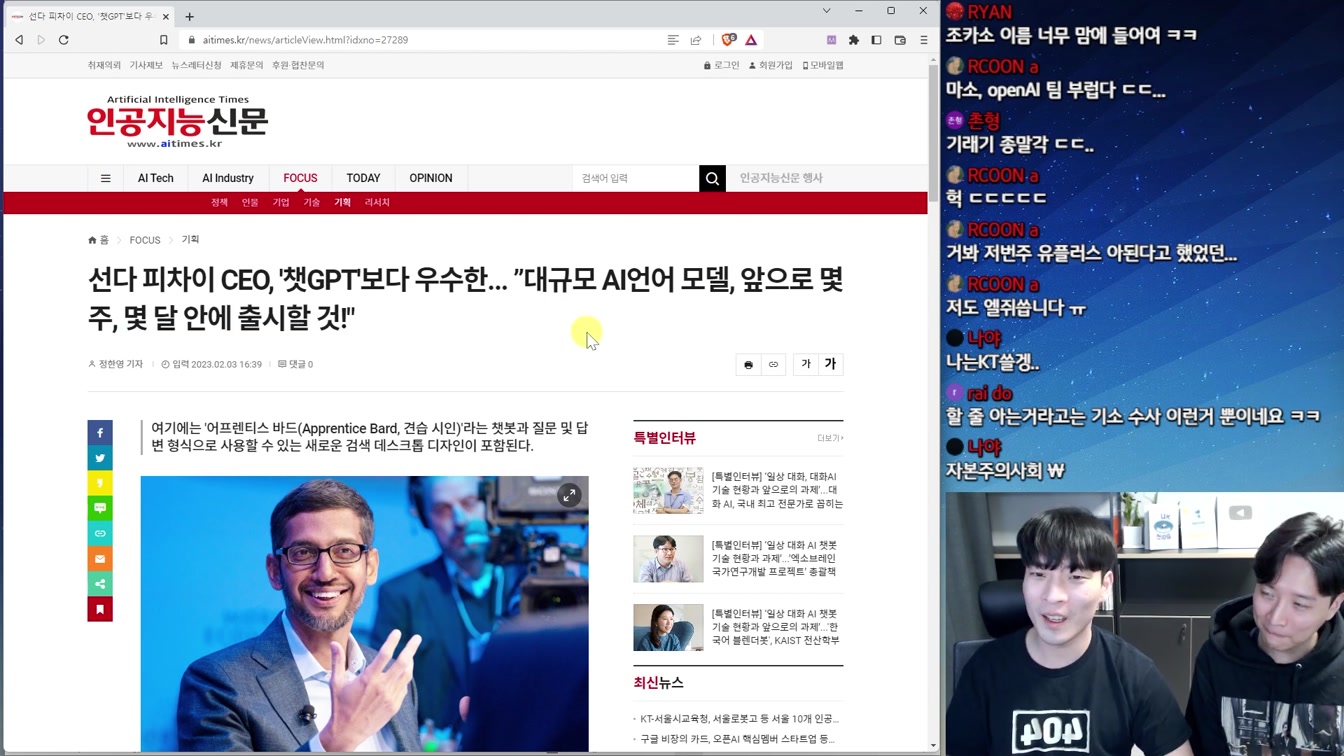Open reader mode icon in address bar
This screenshot has width=1344, height=756.
click(x=673, y=40)
